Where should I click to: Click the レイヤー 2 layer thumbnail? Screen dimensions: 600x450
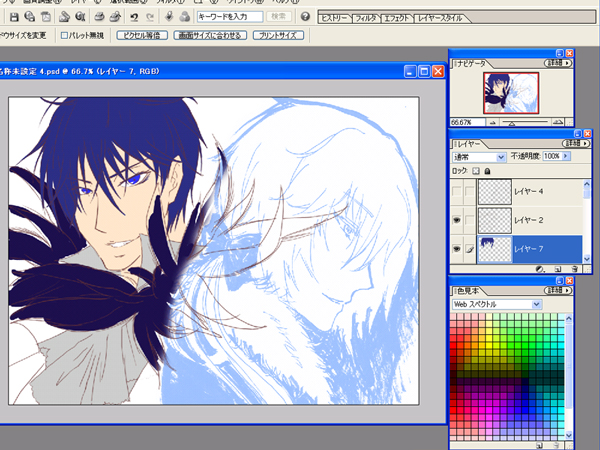click(x=495, y=220)
